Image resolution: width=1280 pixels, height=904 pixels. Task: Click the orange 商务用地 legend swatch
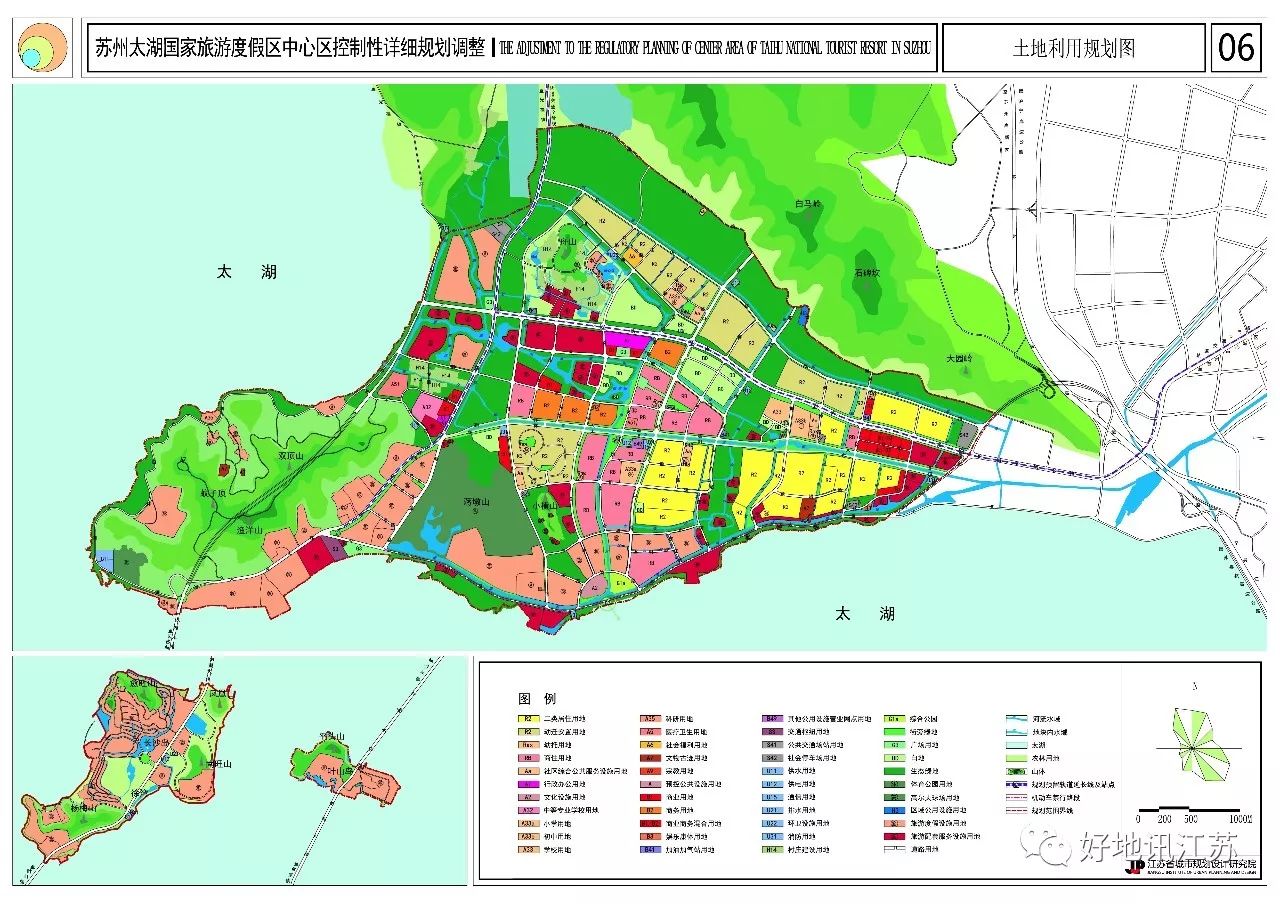click(650, 810)
